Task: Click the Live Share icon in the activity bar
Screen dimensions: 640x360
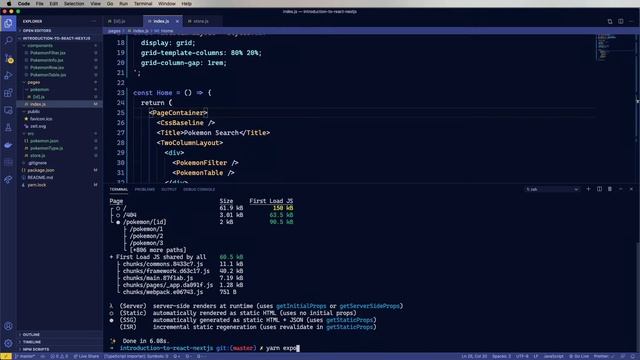Action: (x=8, y=180)
